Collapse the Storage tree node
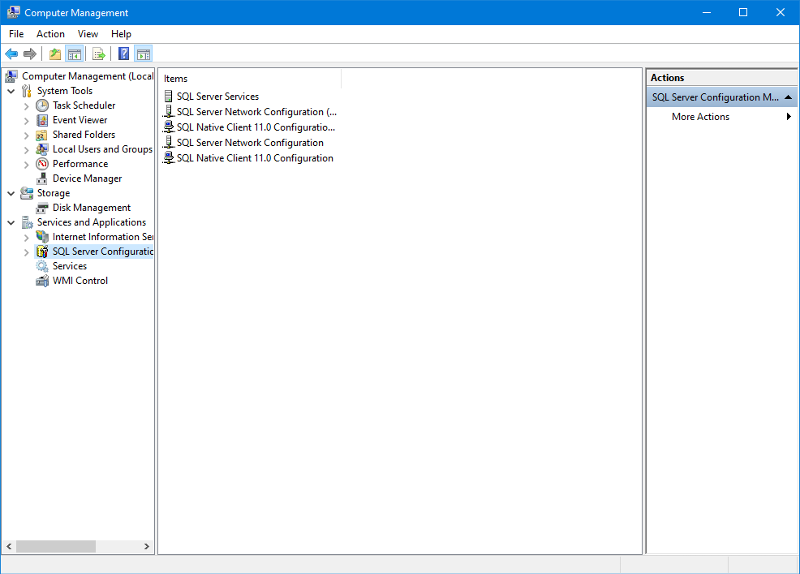800x574 pixels. (x=11, y=193)
